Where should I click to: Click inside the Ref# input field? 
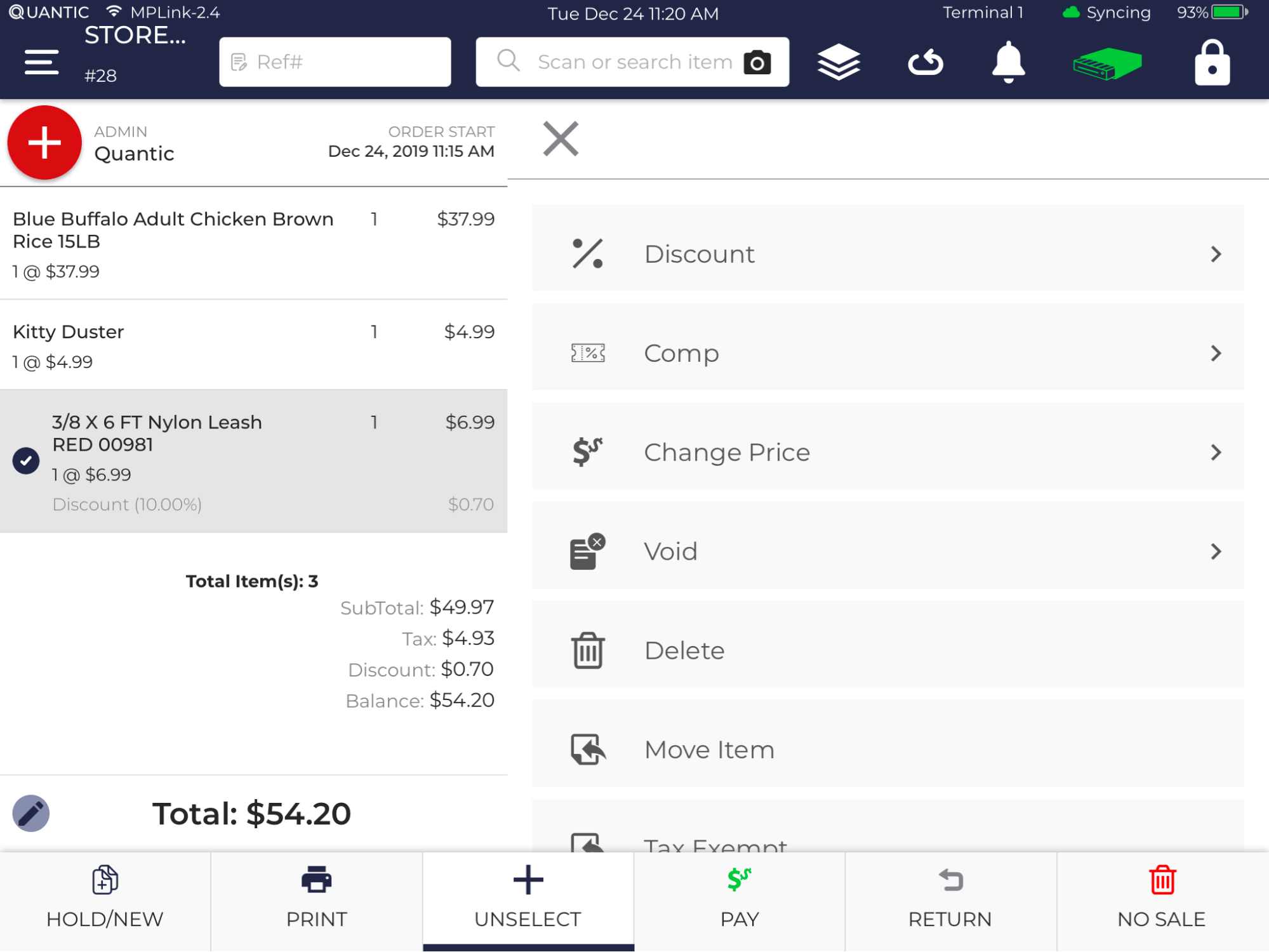335,62
